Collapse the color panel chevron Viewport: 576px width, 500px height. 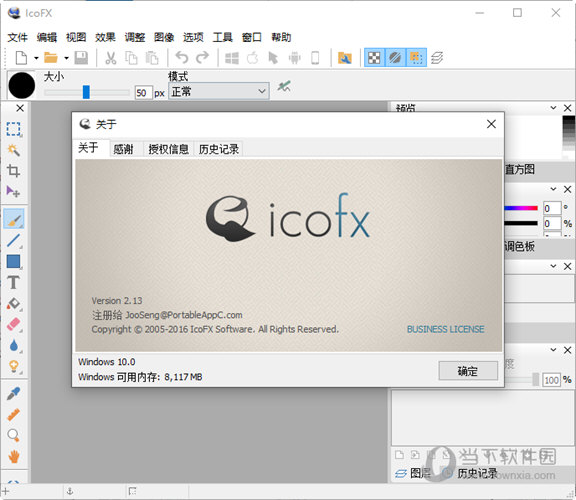pyautogui.click(x=553, y=189)
